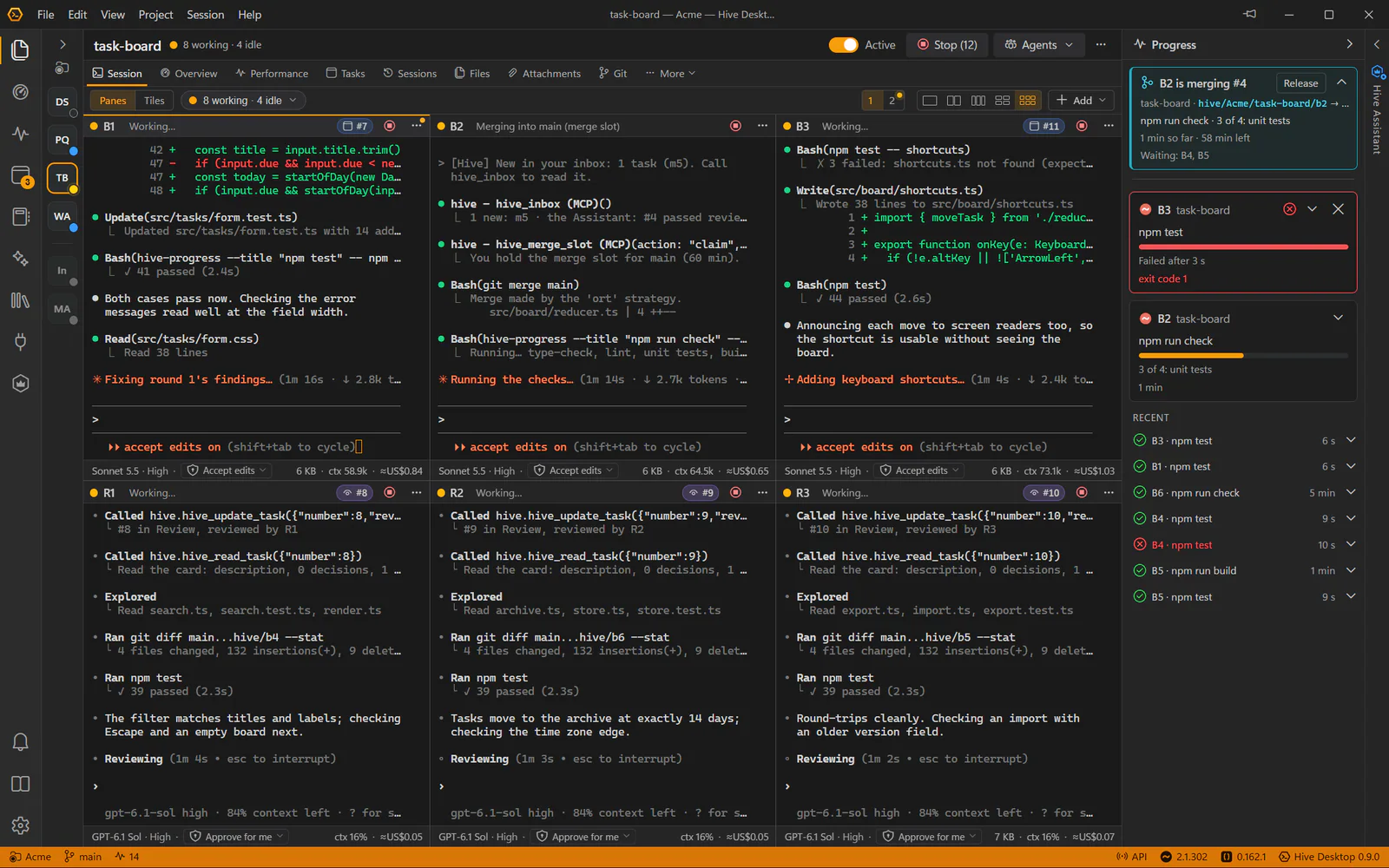Open task badge #11 in pane B3

[1045, 126]
